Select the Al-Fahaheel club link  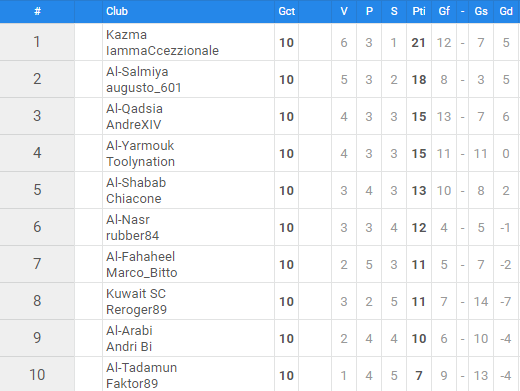[140, 257]
